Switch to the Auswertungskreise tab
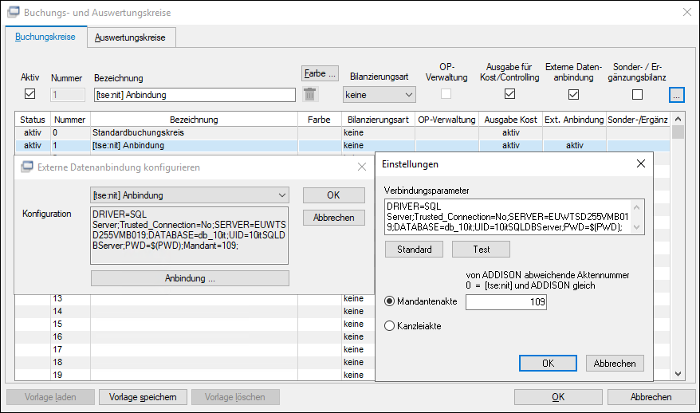The width and height of the screenshot is (700, 413). (x=130, y=38)
